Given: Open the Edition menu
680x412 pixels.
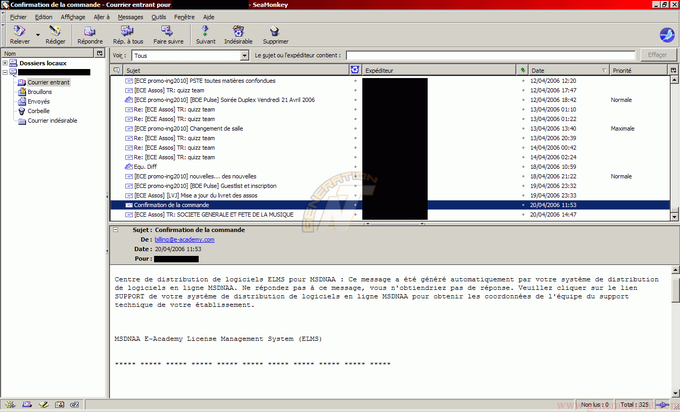Looking at the screenshot, I should pyautogui.click(x=43, y=17).
